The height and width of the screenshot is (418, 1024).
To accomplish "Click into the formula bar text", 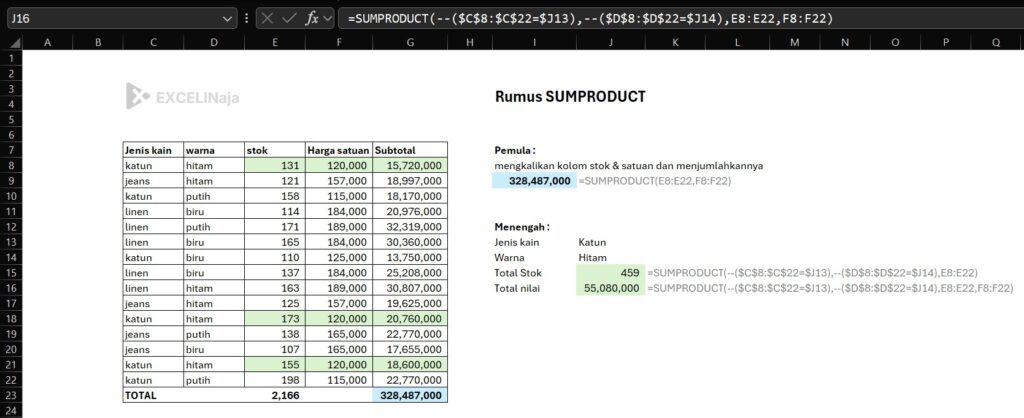I will pyautogui.click(x=590, y=19).
